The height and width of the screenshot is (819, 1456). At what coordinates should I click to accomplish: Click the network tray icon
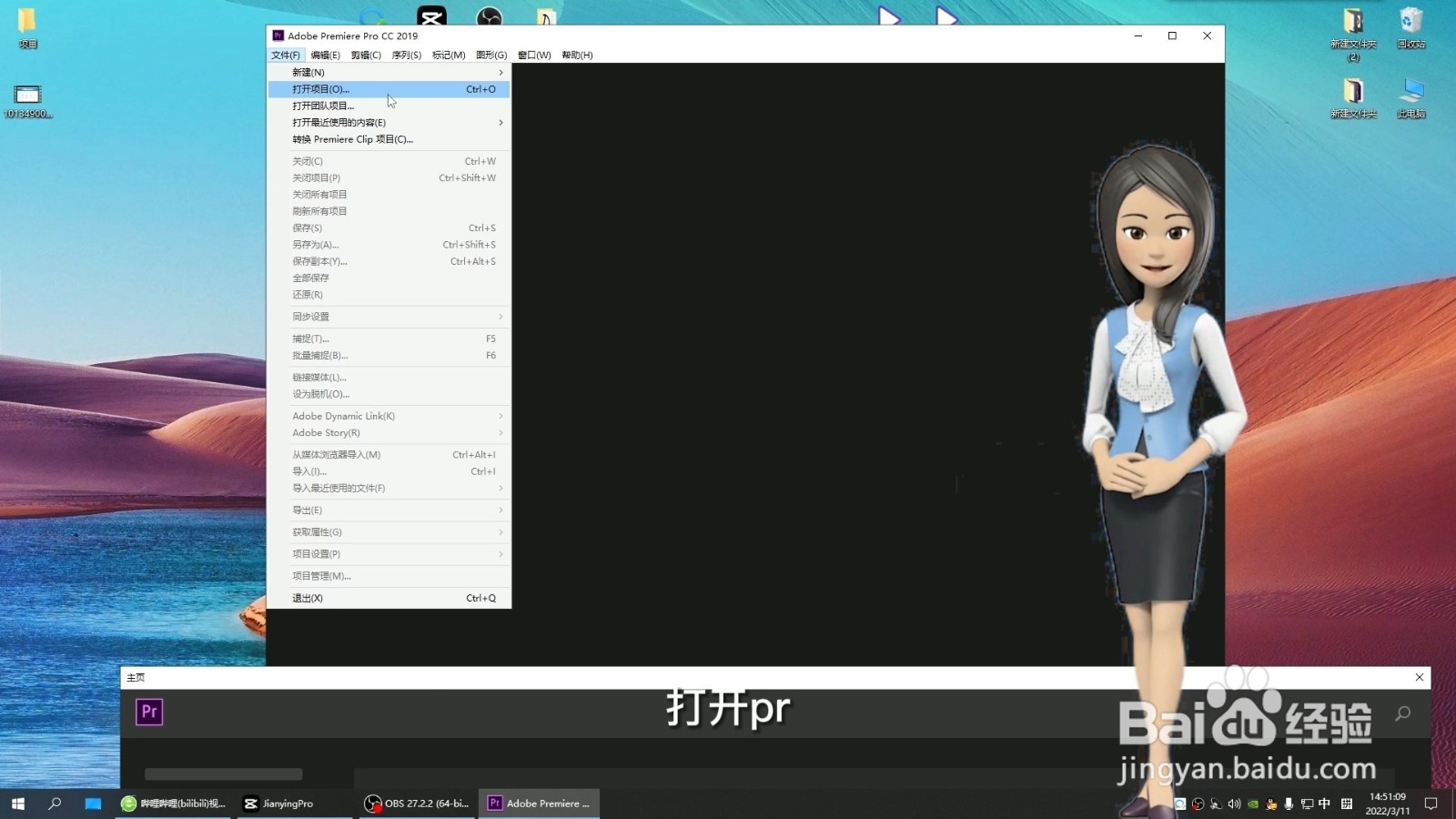[1307, 804]
